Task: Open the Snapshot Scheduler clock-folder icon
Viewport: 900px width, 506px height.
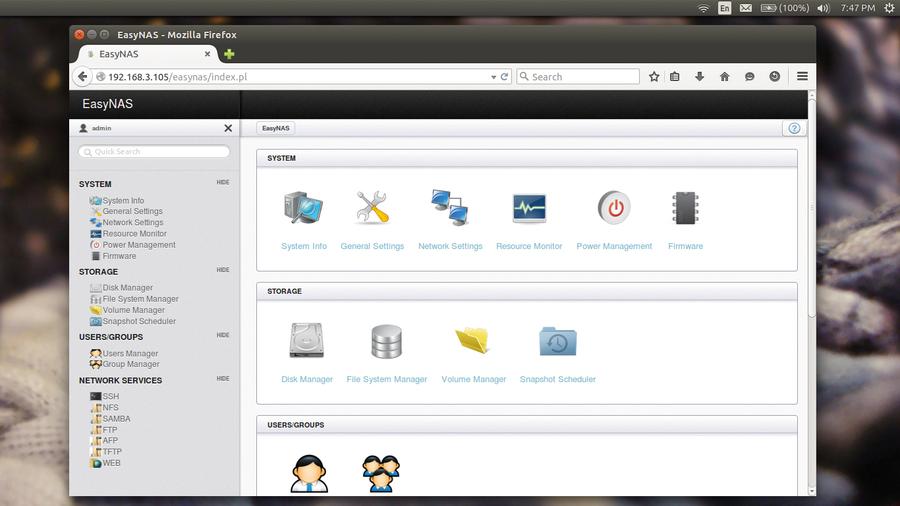Action: point(557,341)
